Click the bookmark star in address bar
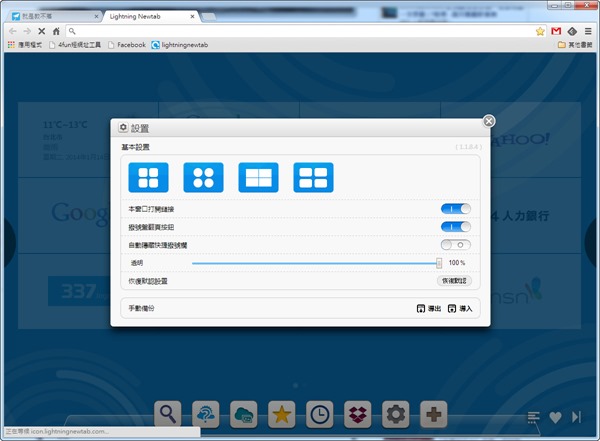This screenshot has height=441, width=600. 540,31
